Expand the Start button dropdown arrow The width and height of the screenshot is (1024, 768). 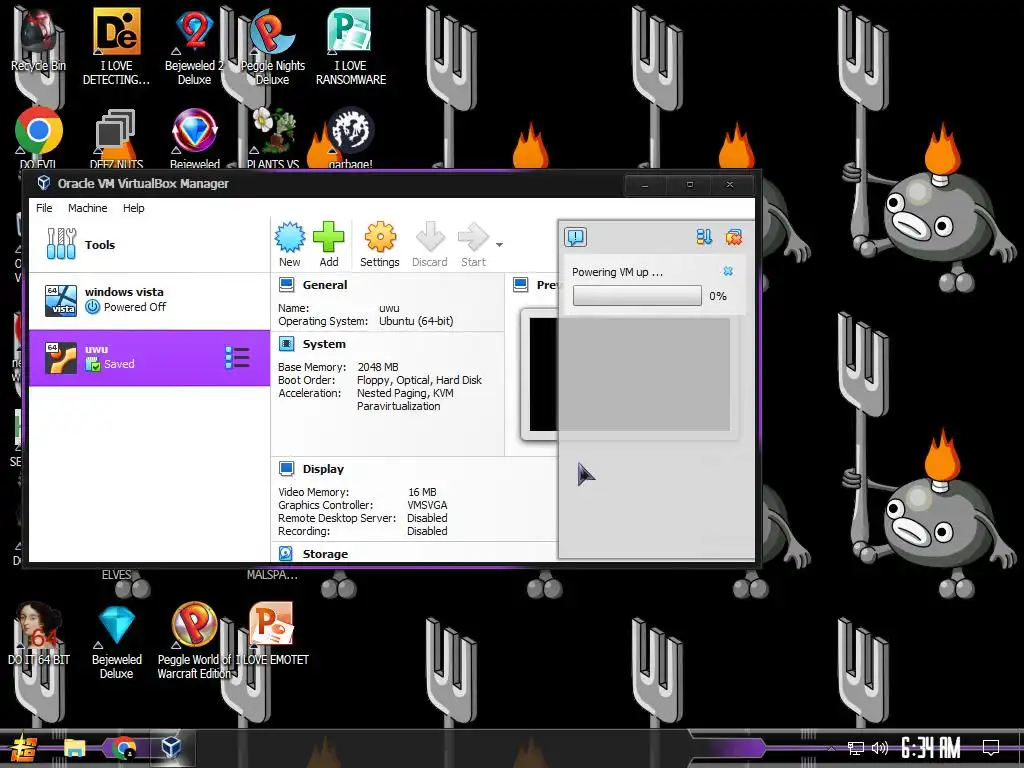pyautogui.click(x=500, y=245)
